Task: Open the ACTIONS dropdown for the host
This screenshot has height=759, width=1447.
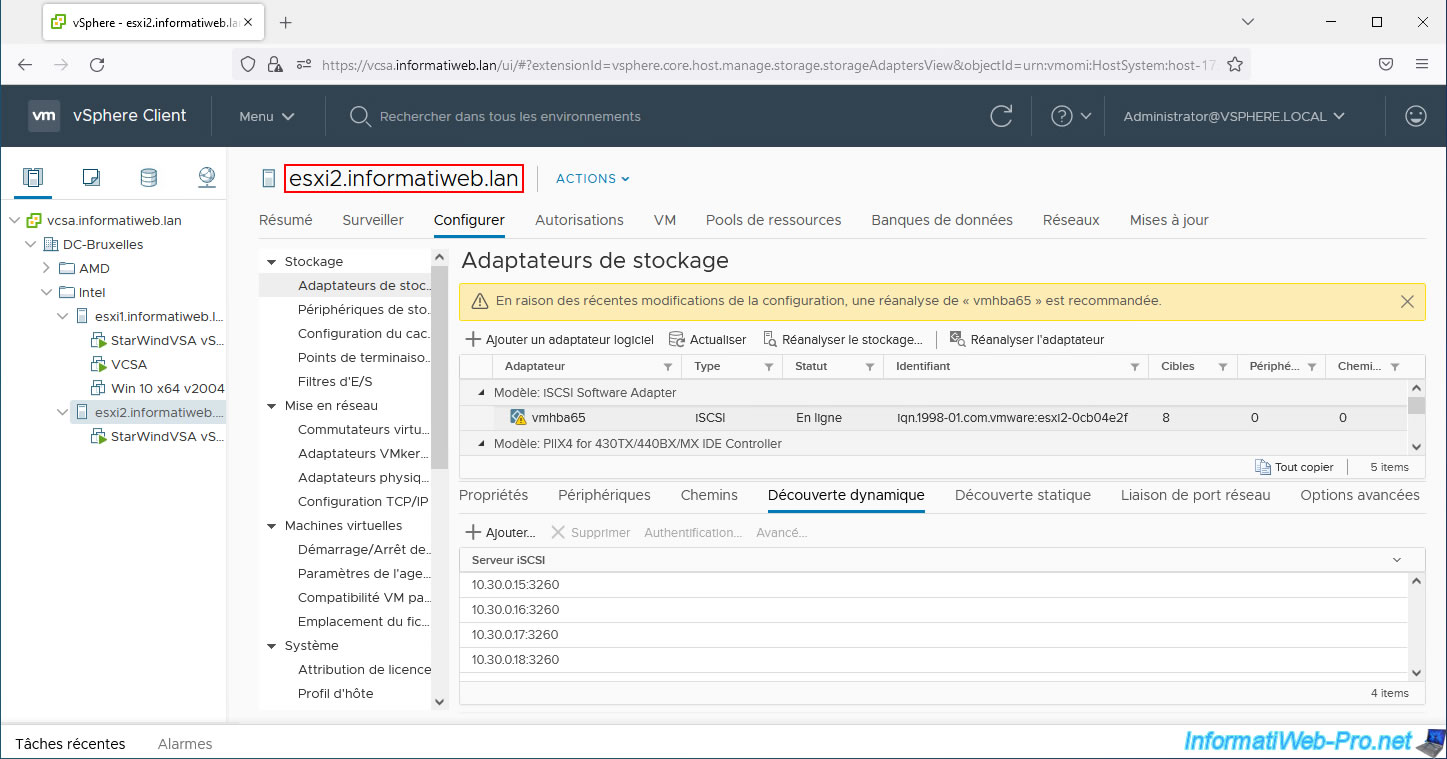Action: [592, 179]
